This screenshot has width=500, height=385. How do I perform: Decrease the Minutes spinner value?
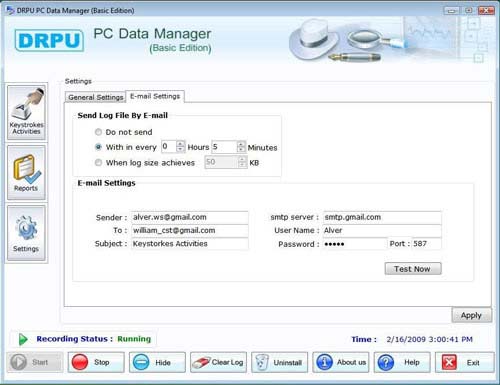pyautogui.click(x=241, y=150)
